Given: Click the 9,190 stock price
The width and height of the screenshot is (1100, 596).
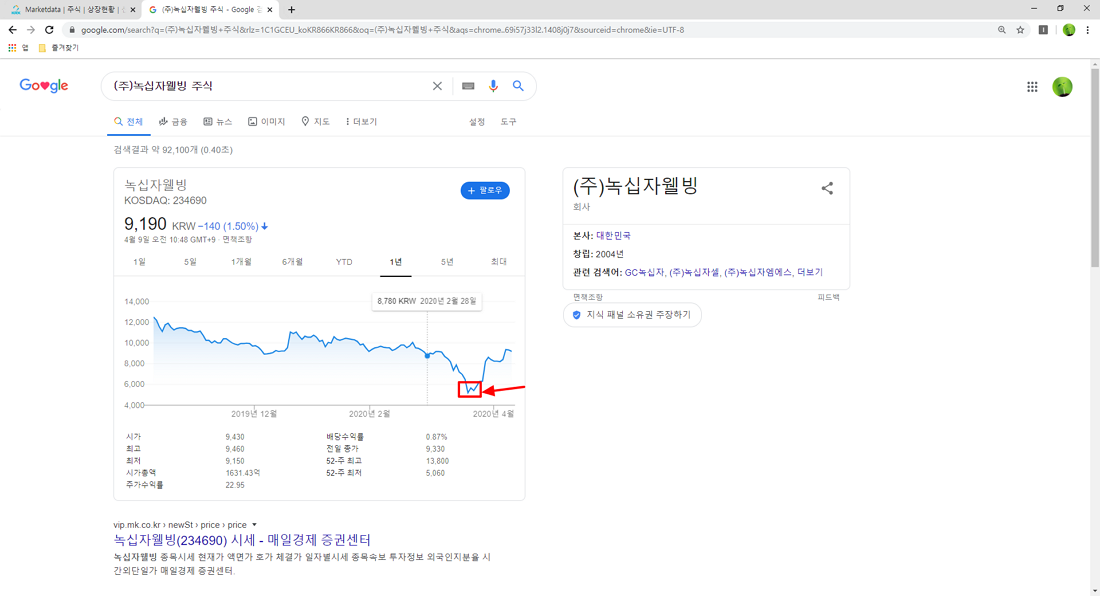Looking at the screenshot, I should click(x=145, y=224).
